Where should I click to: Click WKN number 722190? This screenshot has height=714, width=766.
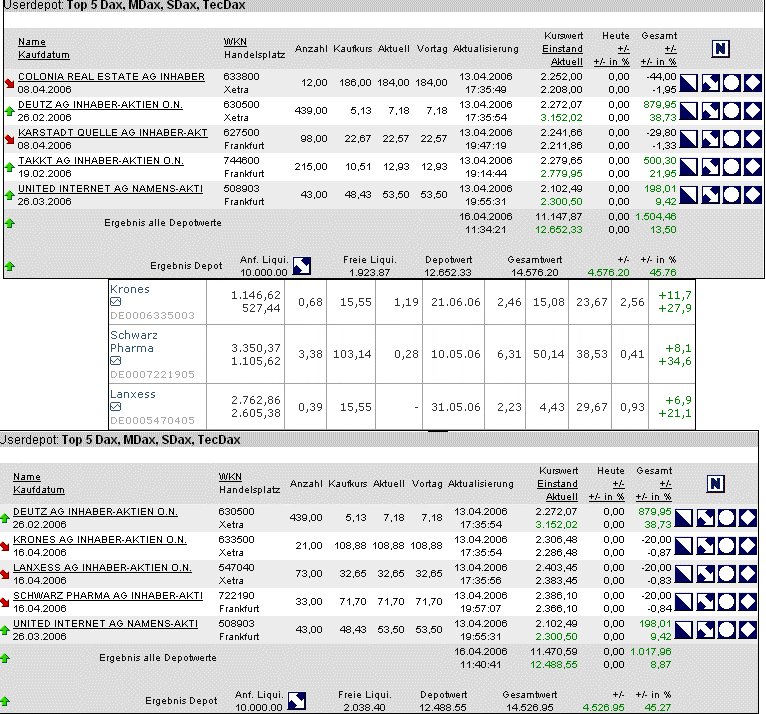point(236,596)
